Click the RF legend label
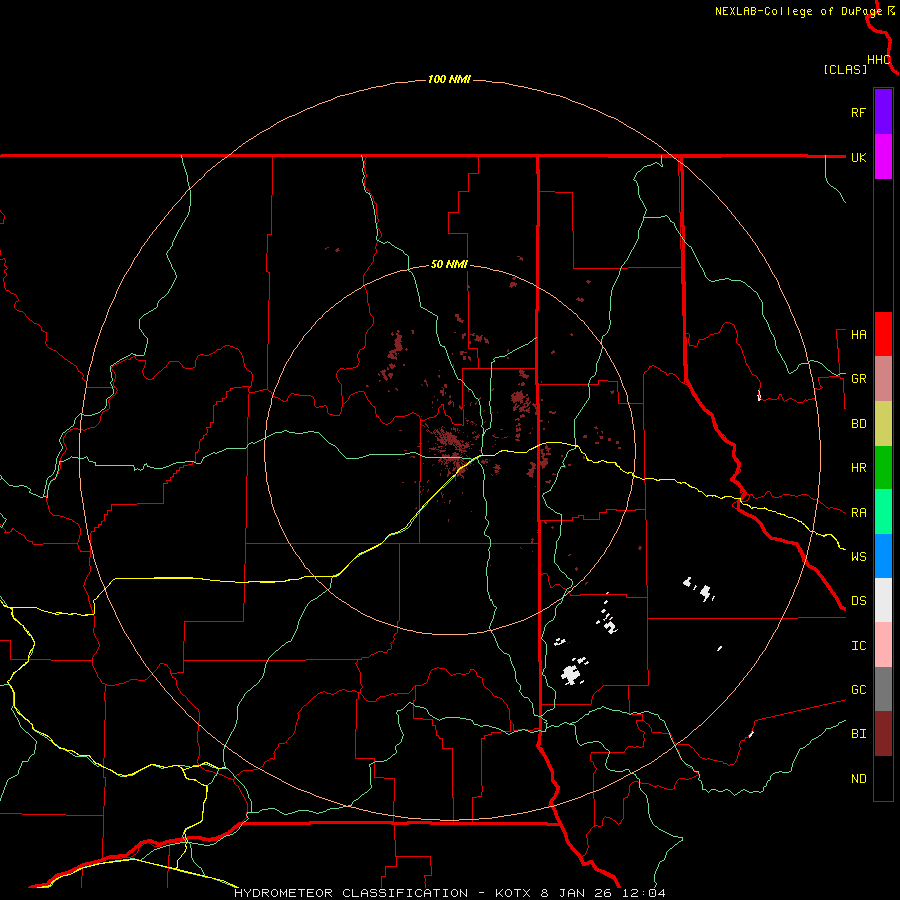This screenshot has height=900, width=900. click(858, 112)
